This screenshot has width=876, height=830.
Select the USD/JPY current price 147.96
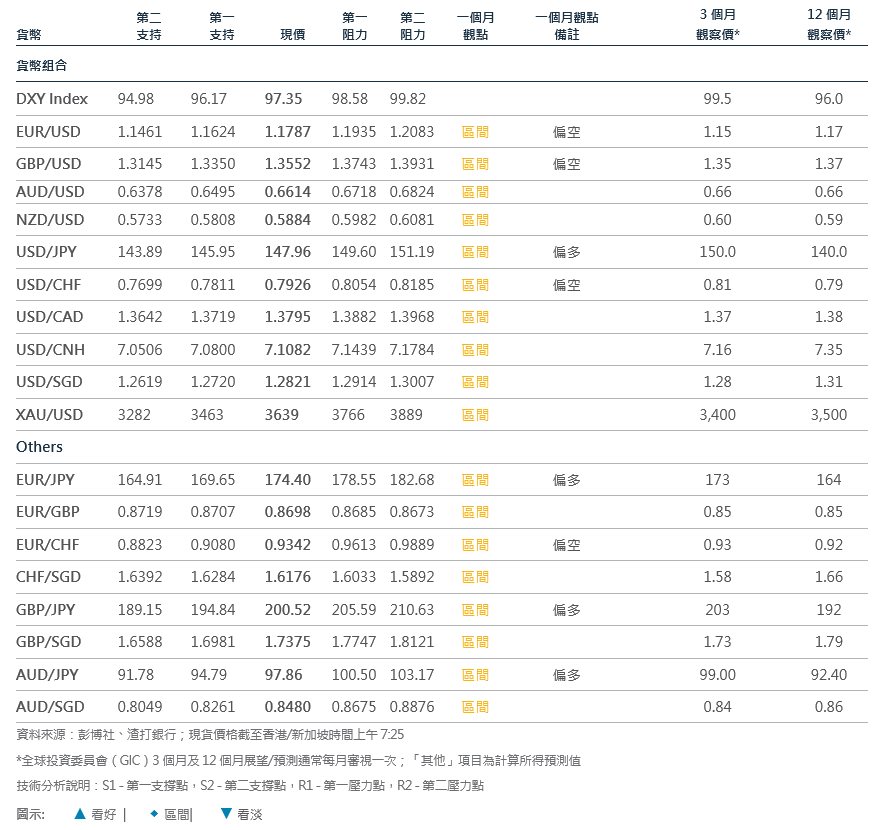click(x=287, y=252)
